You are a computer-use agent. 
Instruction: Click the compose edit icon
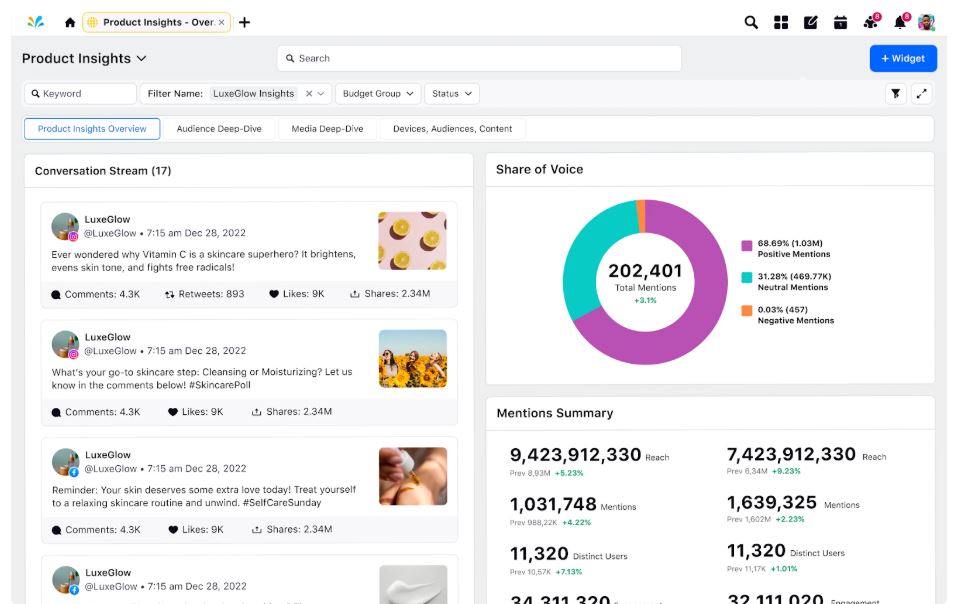pyautogui.click(x=810, y=23)
